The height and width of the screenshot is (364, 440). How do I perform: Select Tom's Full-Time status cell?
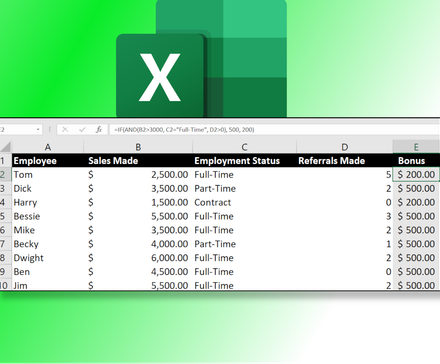(244, 175)
